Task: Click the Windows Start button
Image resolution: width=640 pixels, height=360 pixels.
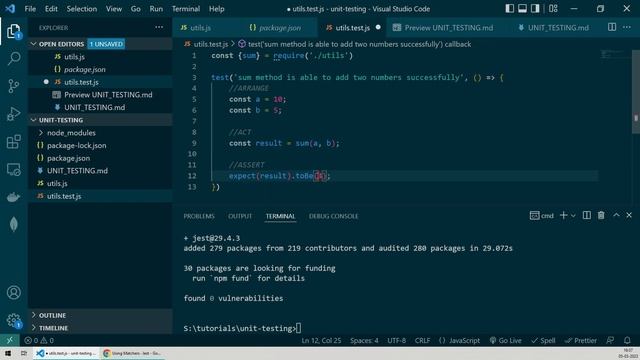Action: pos(8,353)
